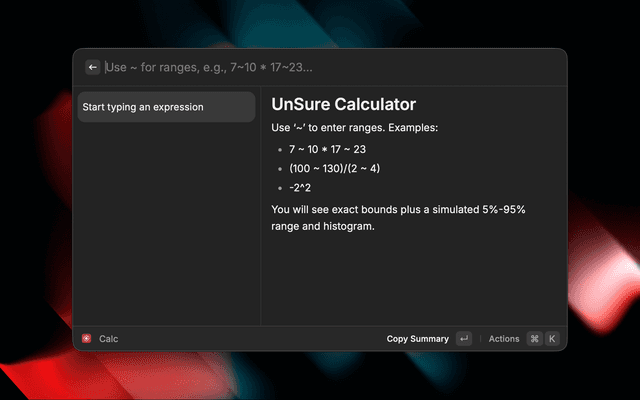This screenshot has width=640, height=400.
Task: Select the 'Start typing an expression' item
Action: pos(166,107)
